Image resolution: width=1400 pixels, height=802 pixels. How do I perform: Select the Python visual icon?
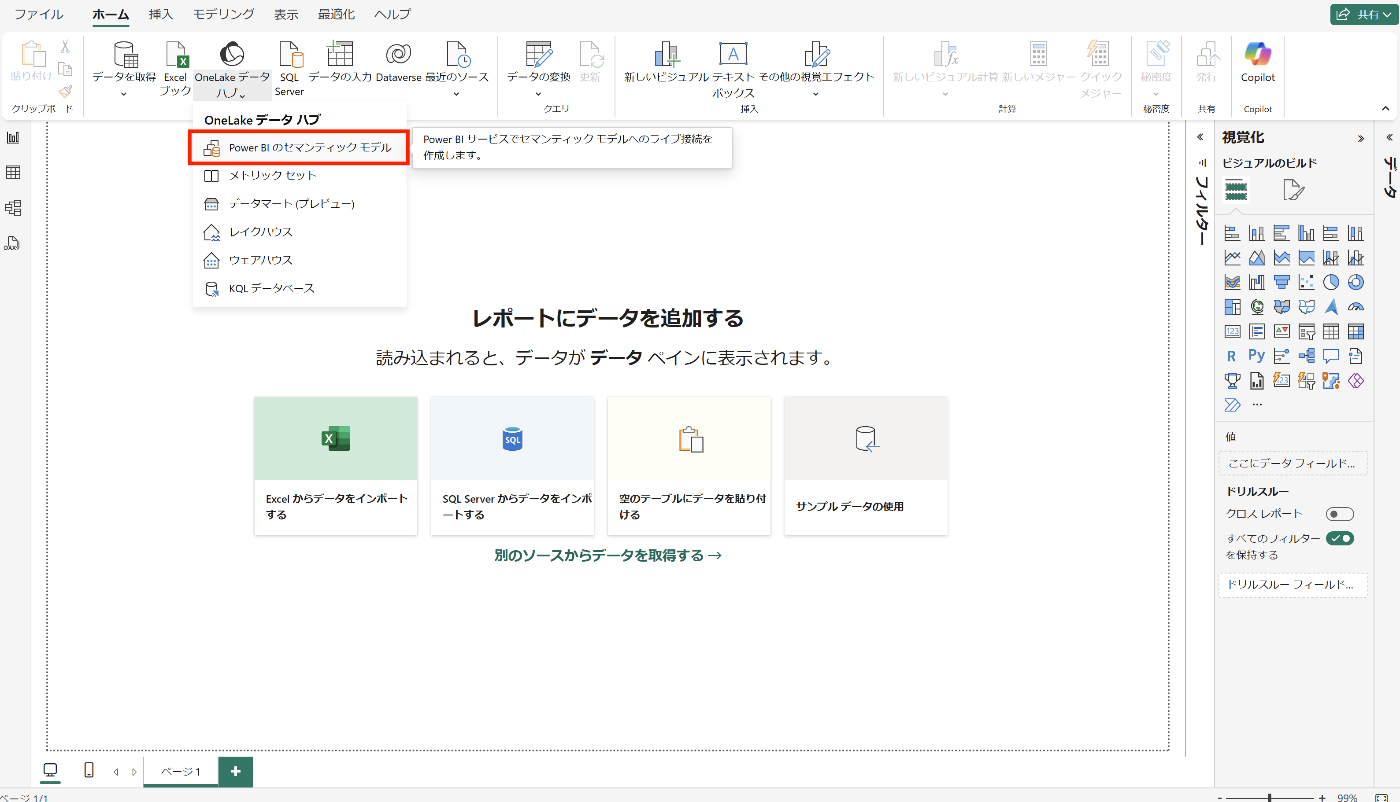(1257, 356)
